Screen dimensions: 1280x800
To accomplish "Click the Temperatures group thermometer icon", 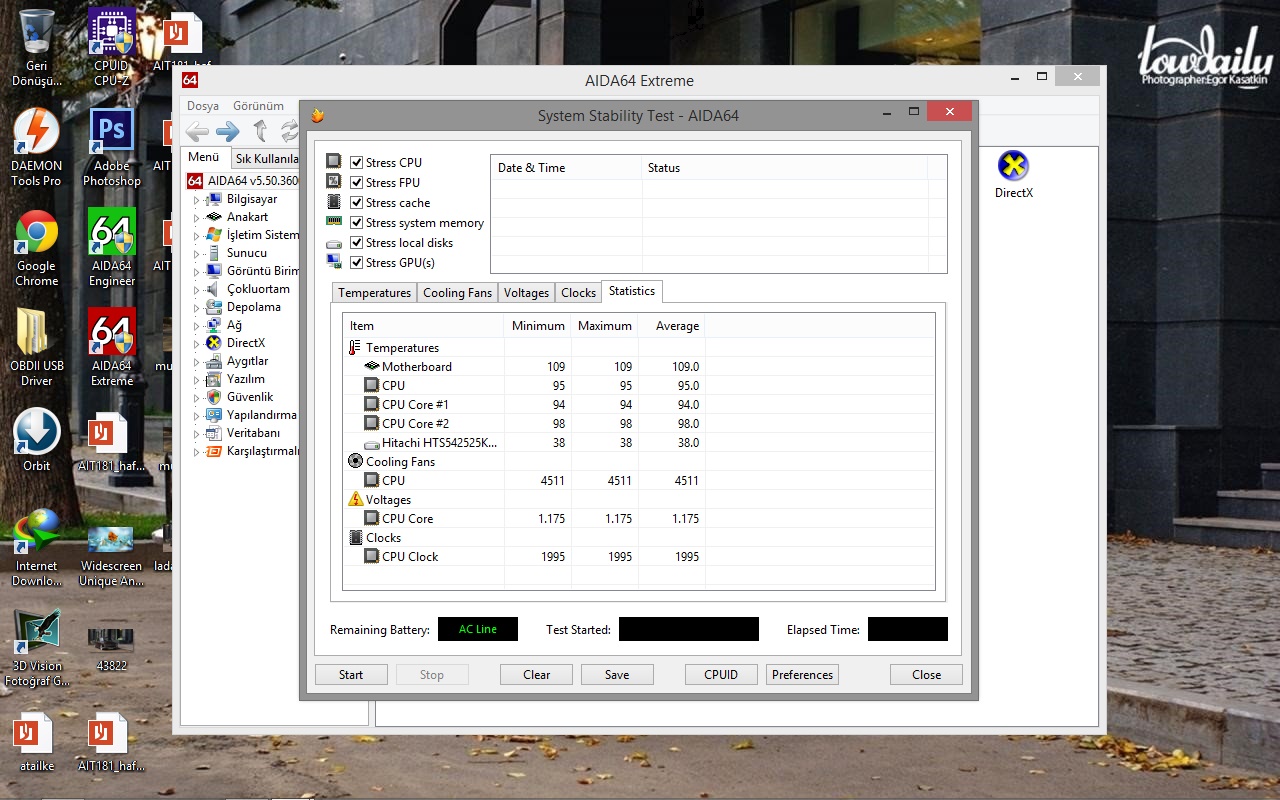I will point(355,348).
